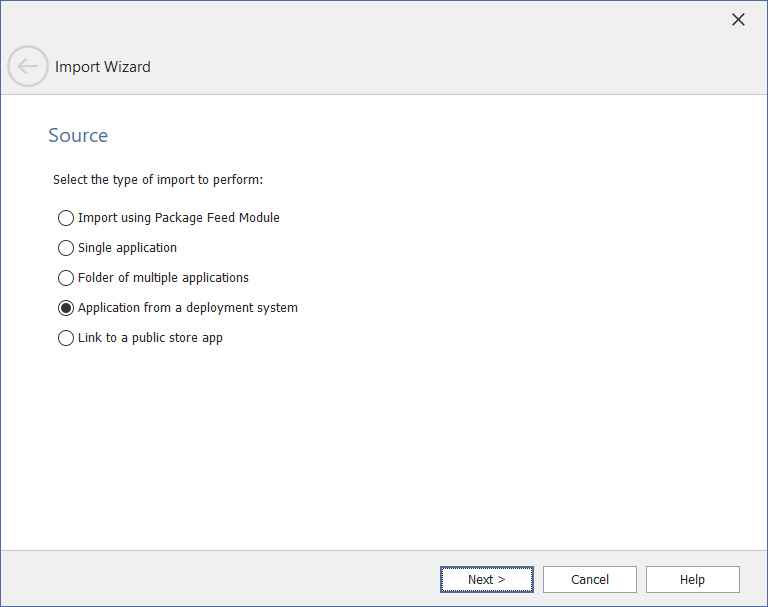Screen dimensions: 768x607
Task: Click the 'Select the type of import' instruction text
Action: pyautogui.click(x=157, y=180)
